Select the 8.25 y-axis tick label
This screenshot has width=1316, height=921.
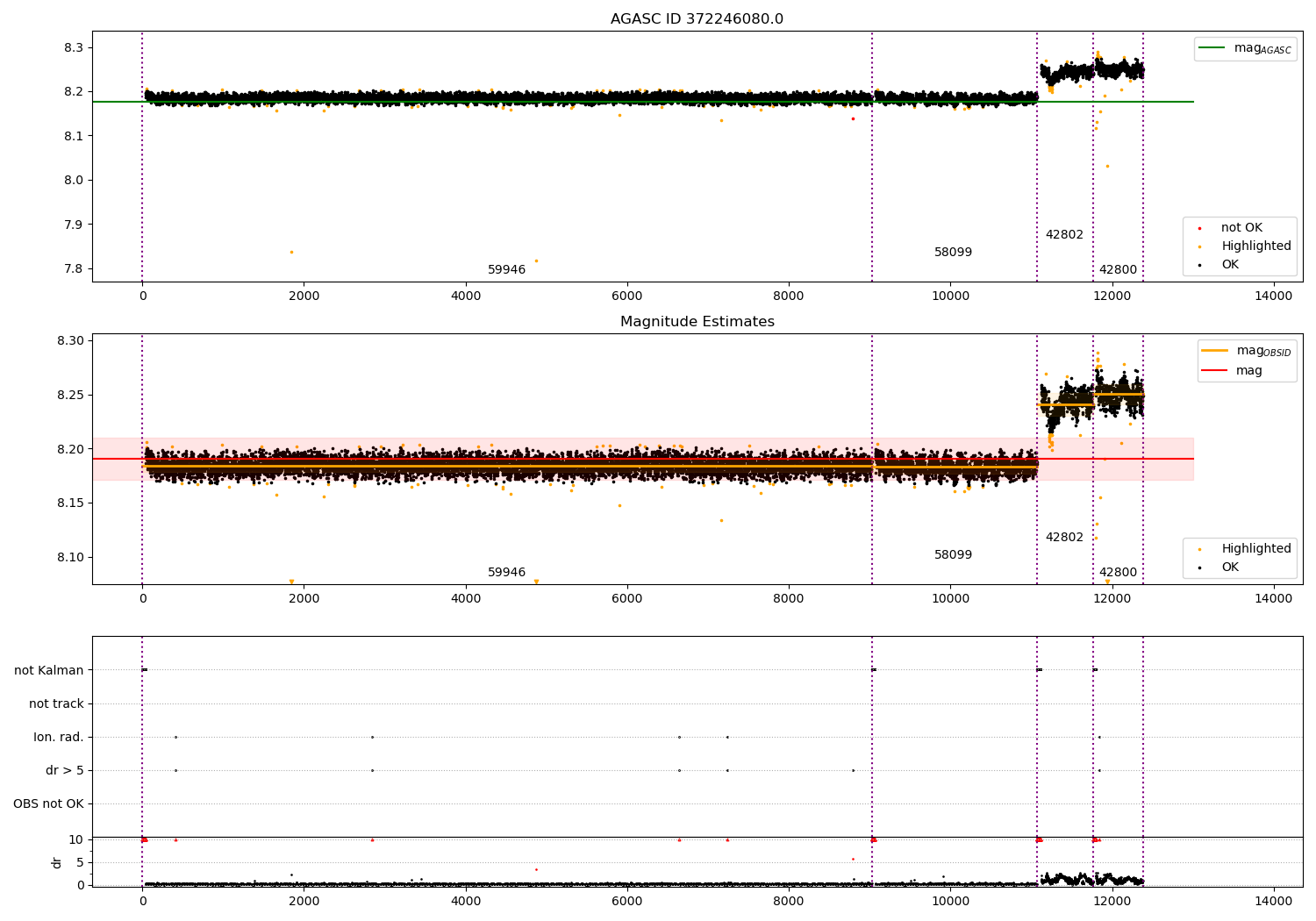coord(70,396)
